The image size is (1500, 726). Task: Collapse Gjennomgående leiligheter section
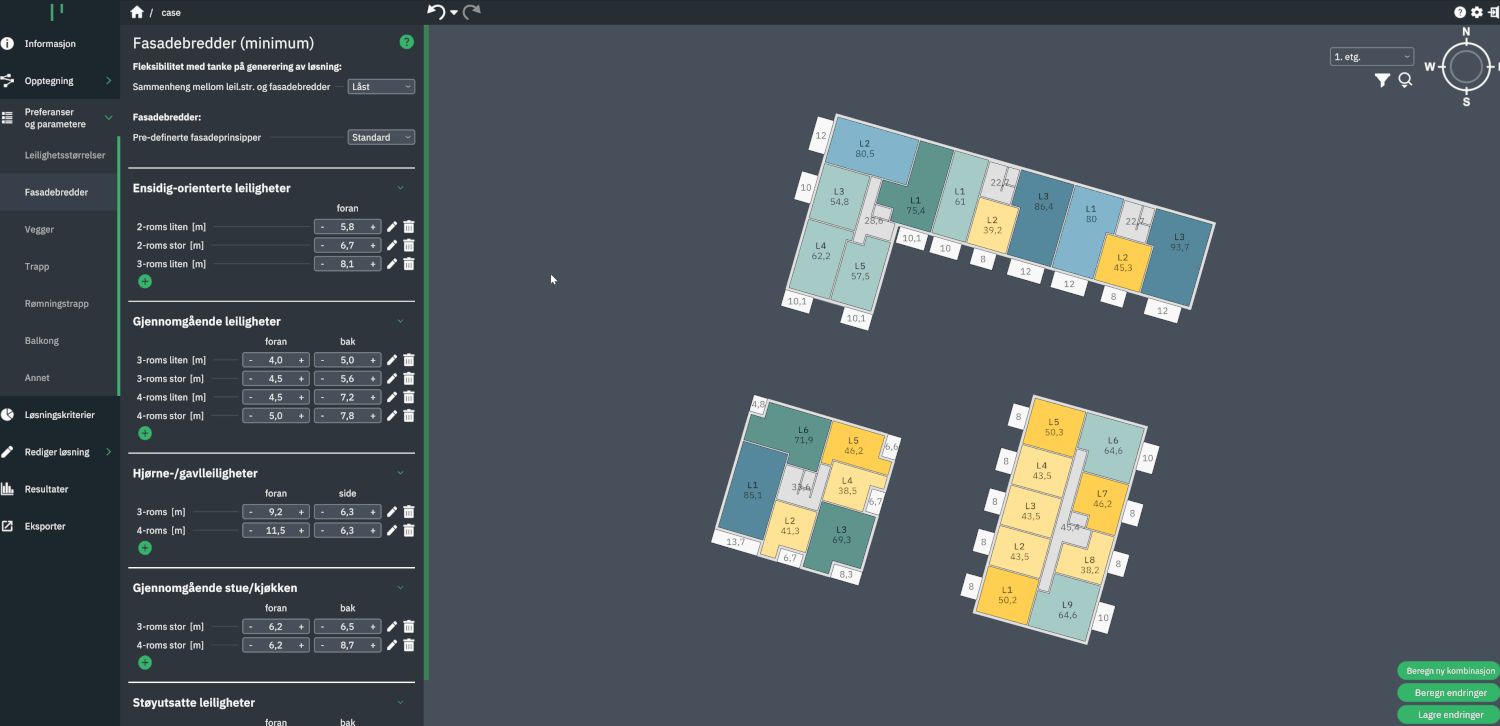click(x=400, y=321)
